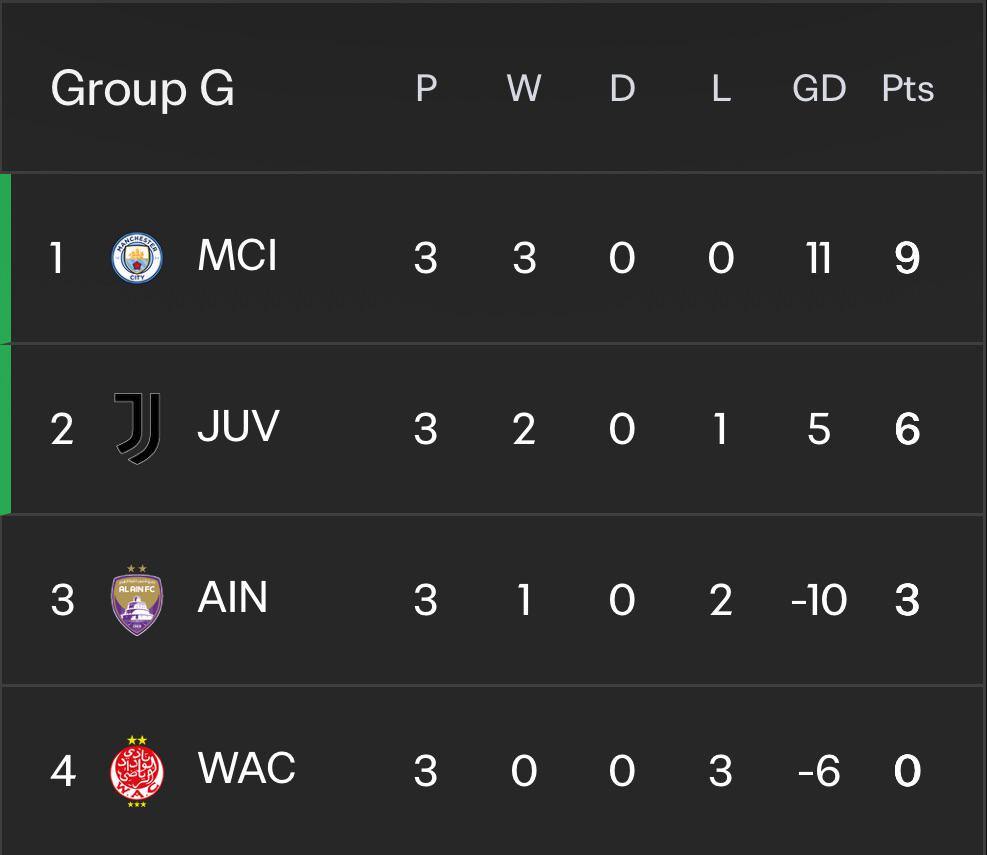Open the JUV team name
The width and height of the screenshot is (987, 855).
tap(239, 427)
